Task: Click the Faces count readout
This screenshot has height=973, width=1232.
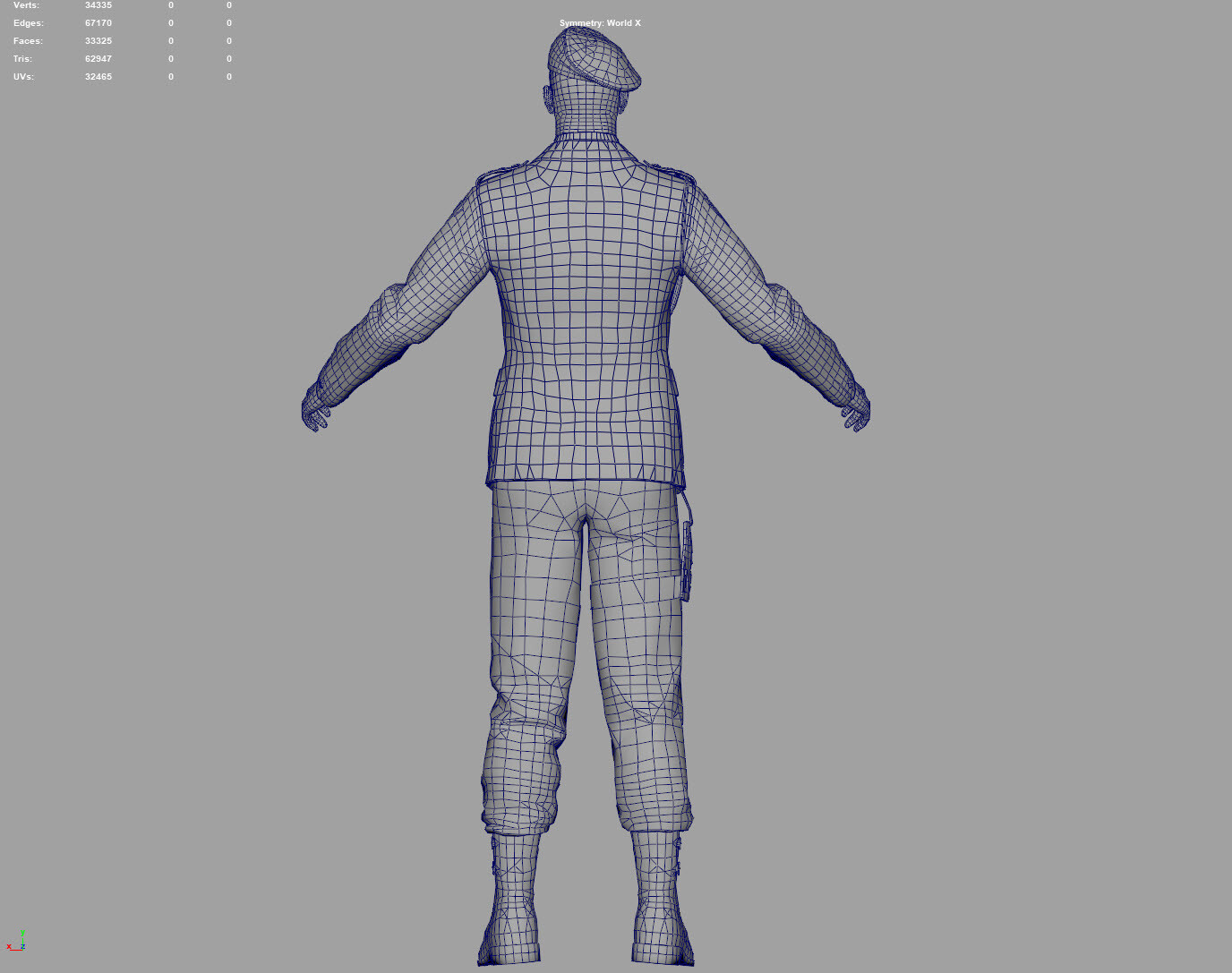Action: tap(98, 40)
